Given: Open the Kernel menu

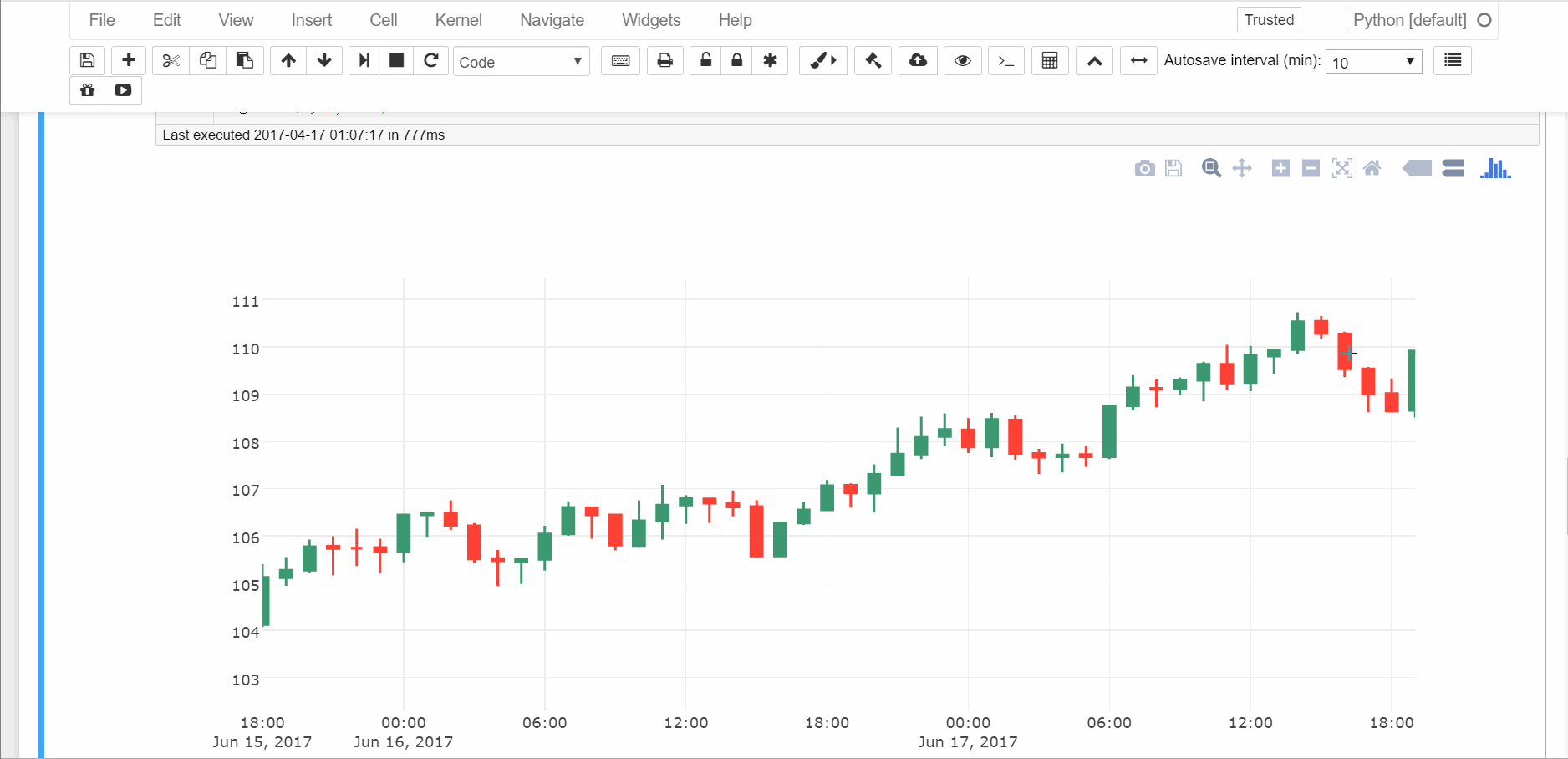Looking at the screenshot, I should pos(458,20).
